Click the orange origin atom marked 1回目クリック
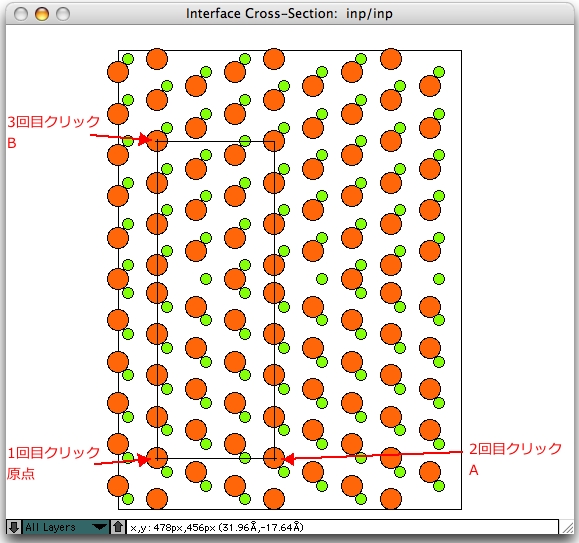The width and height of the screenshot is (579, 543). tap(157, 458)
